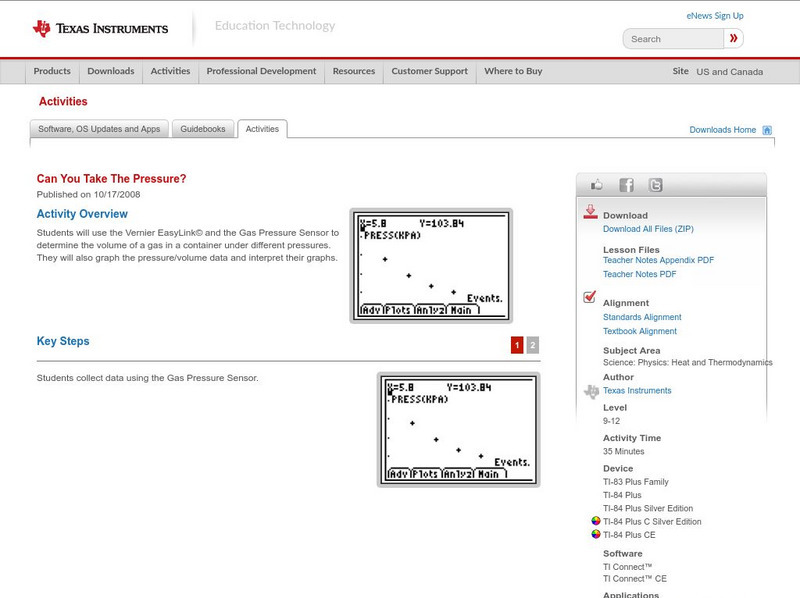This screenshot has width=800, height=598.
Task: Open the Professional Development menu
Action: [x=261, y=72]
